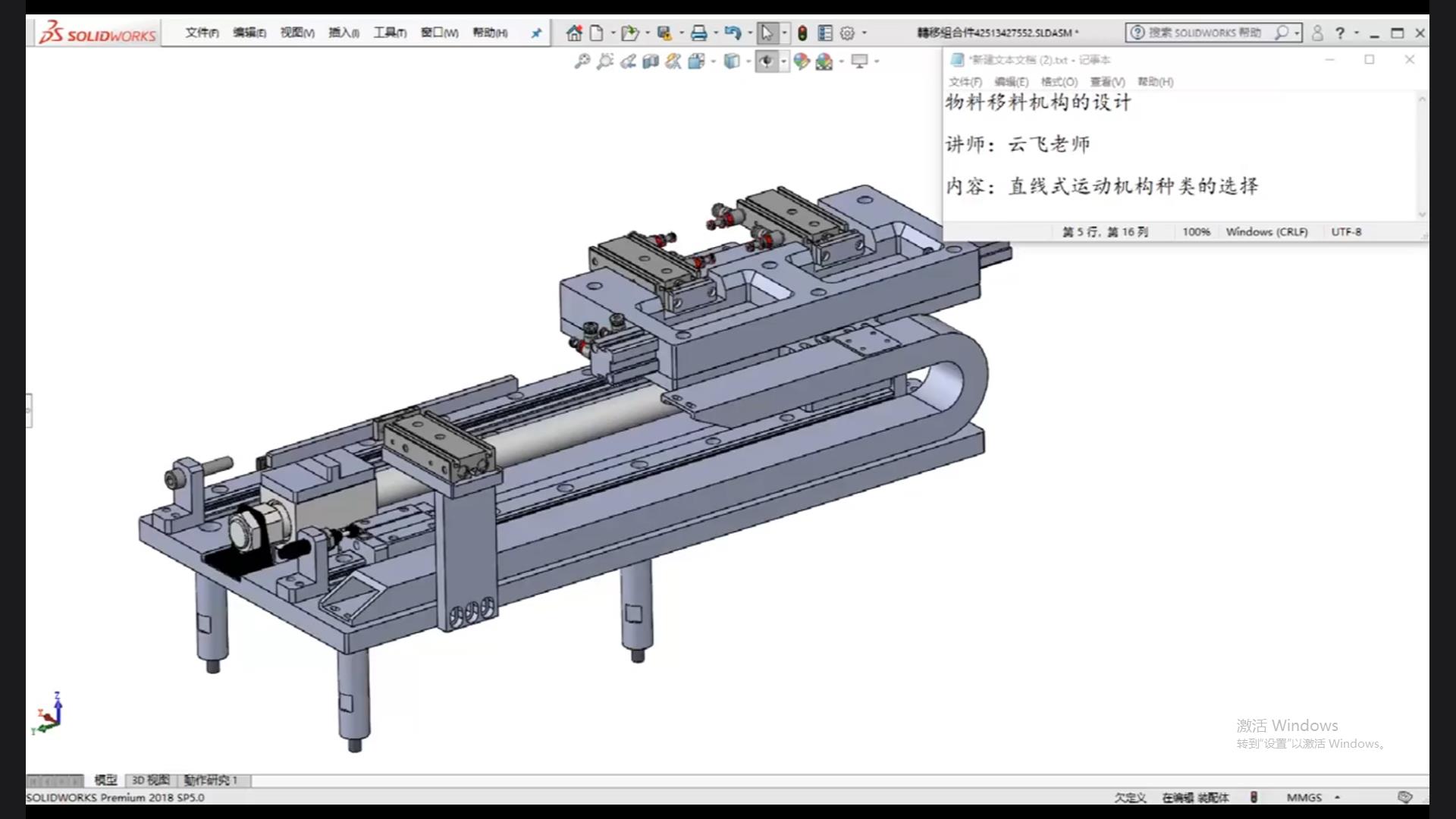Expand Hide/Show Items dropdown arrow
1456x819 pixels.
coord(783,61)
